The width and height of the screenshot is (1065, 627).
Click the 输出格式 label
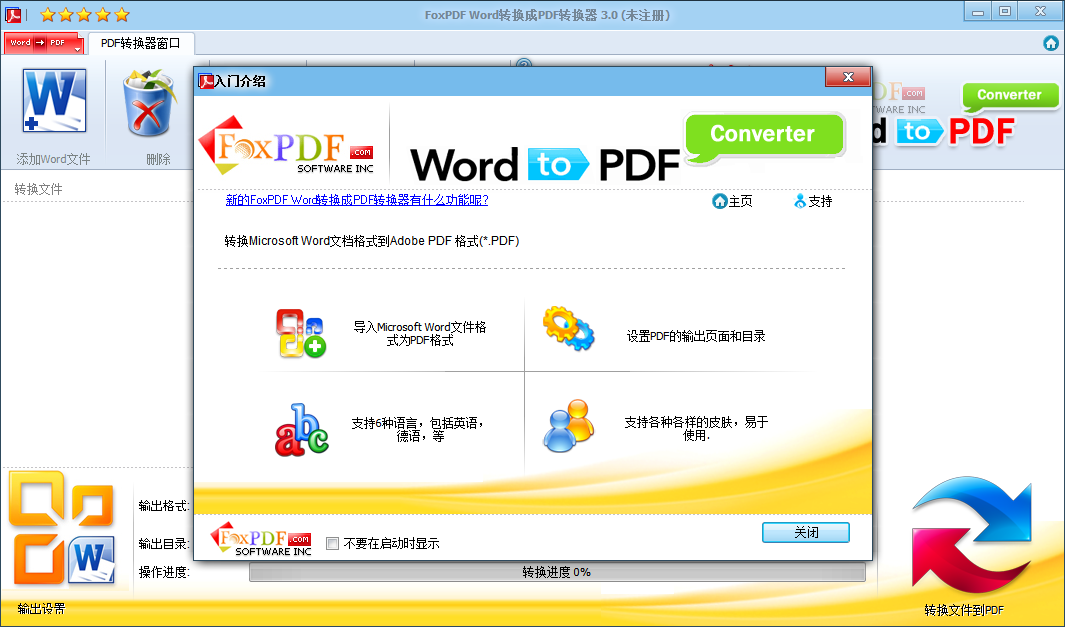tap(164, 505)
